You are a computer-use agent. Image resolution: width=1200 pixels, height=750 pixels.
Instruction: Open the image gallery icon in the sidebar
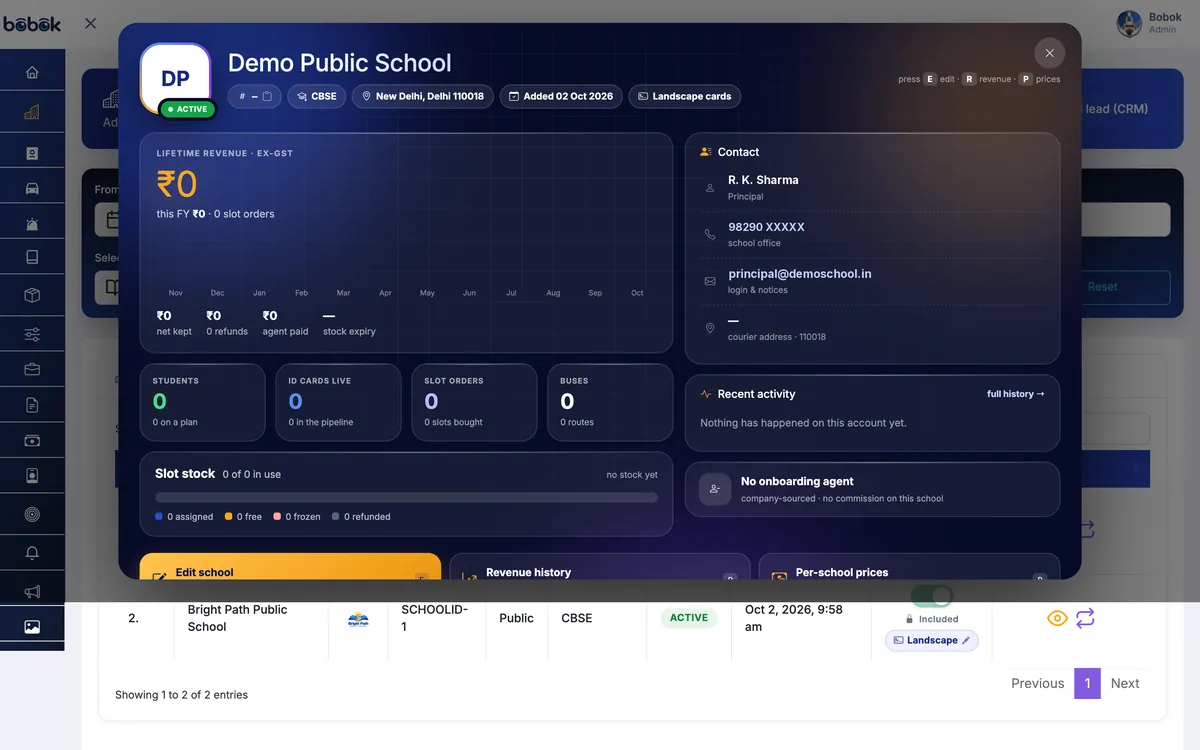point(32,627)
